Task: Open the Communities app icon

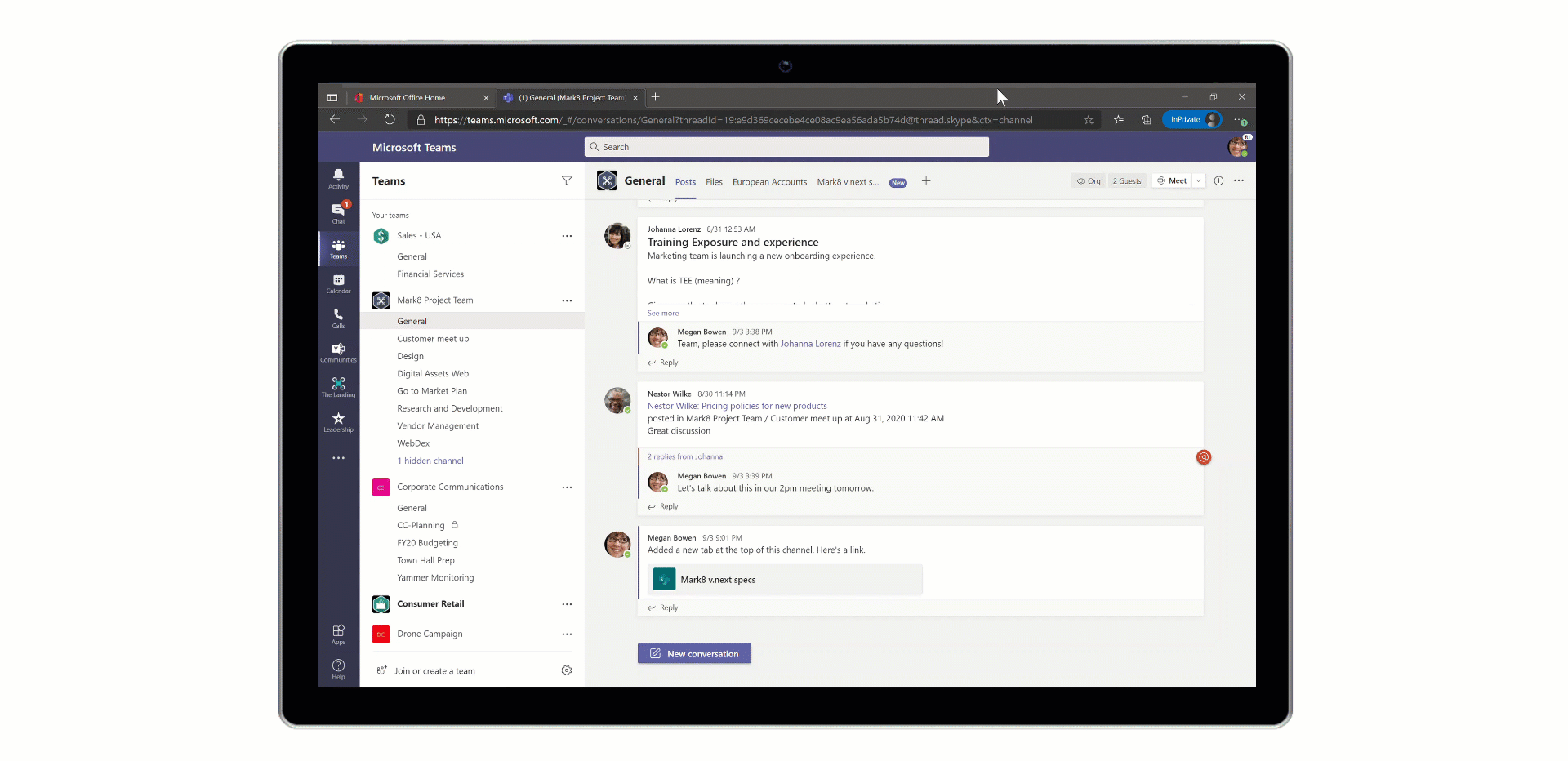Action: (338, 352)
